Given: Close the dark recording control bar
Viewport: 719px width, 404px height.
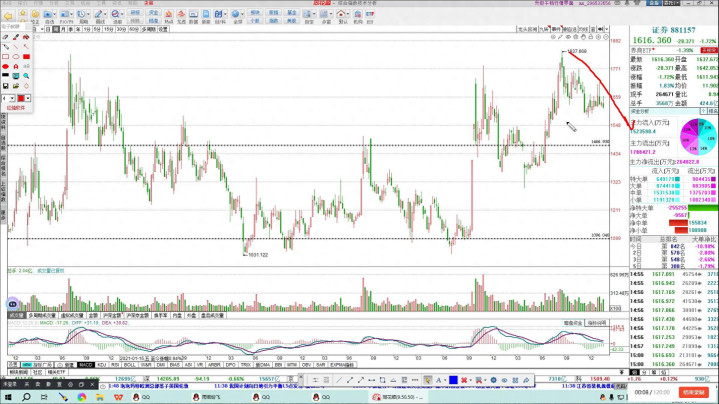Looking at the screenshot, I should (x=92, y=384).
